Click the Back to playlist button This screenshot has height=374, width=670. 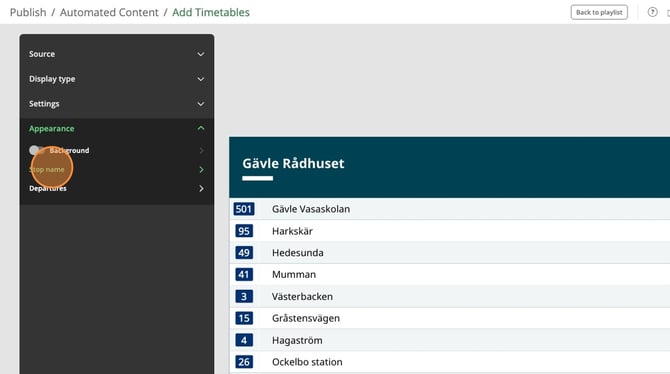(599, 12)
